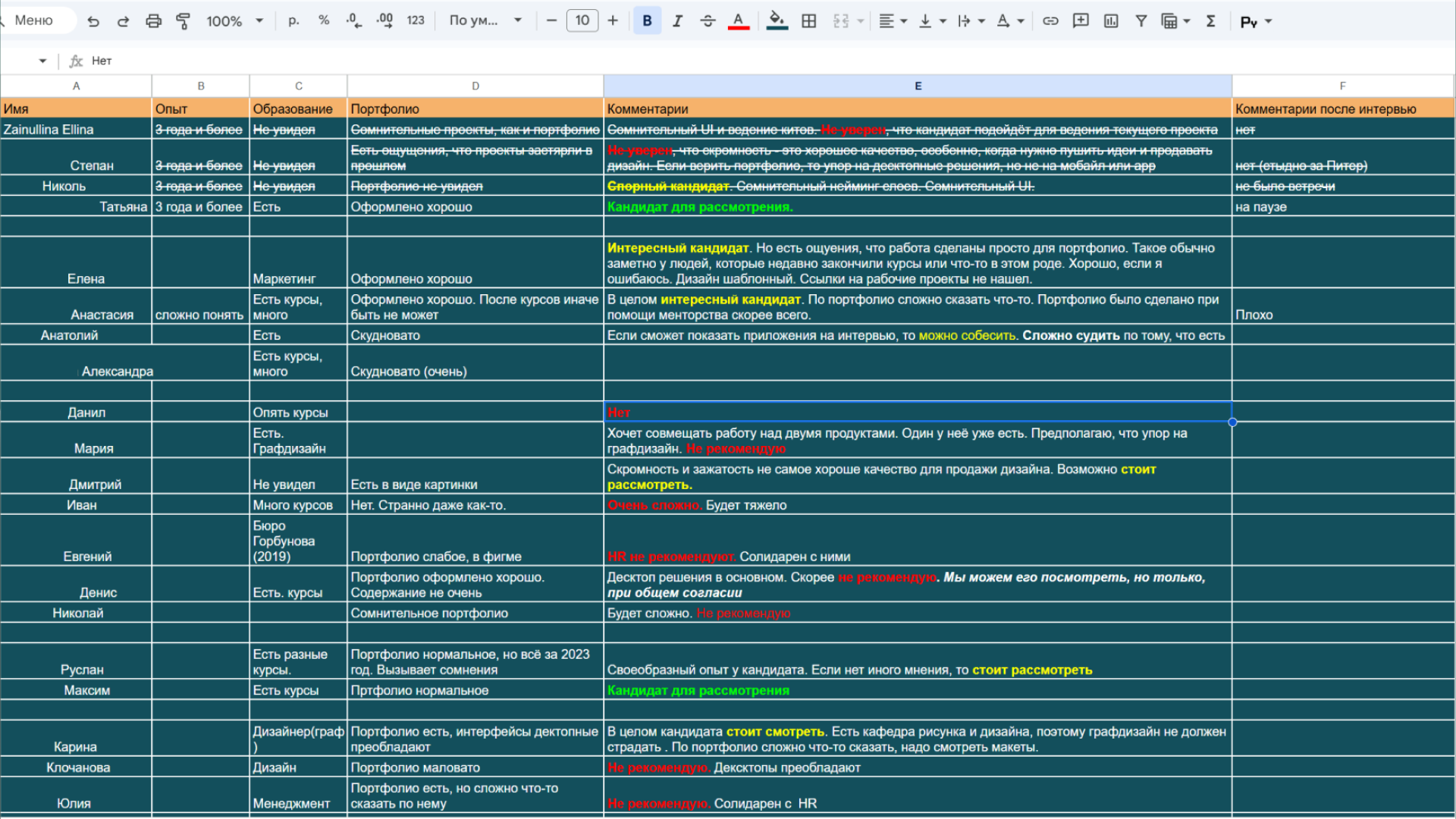Open the Меню button

[34, 20]
